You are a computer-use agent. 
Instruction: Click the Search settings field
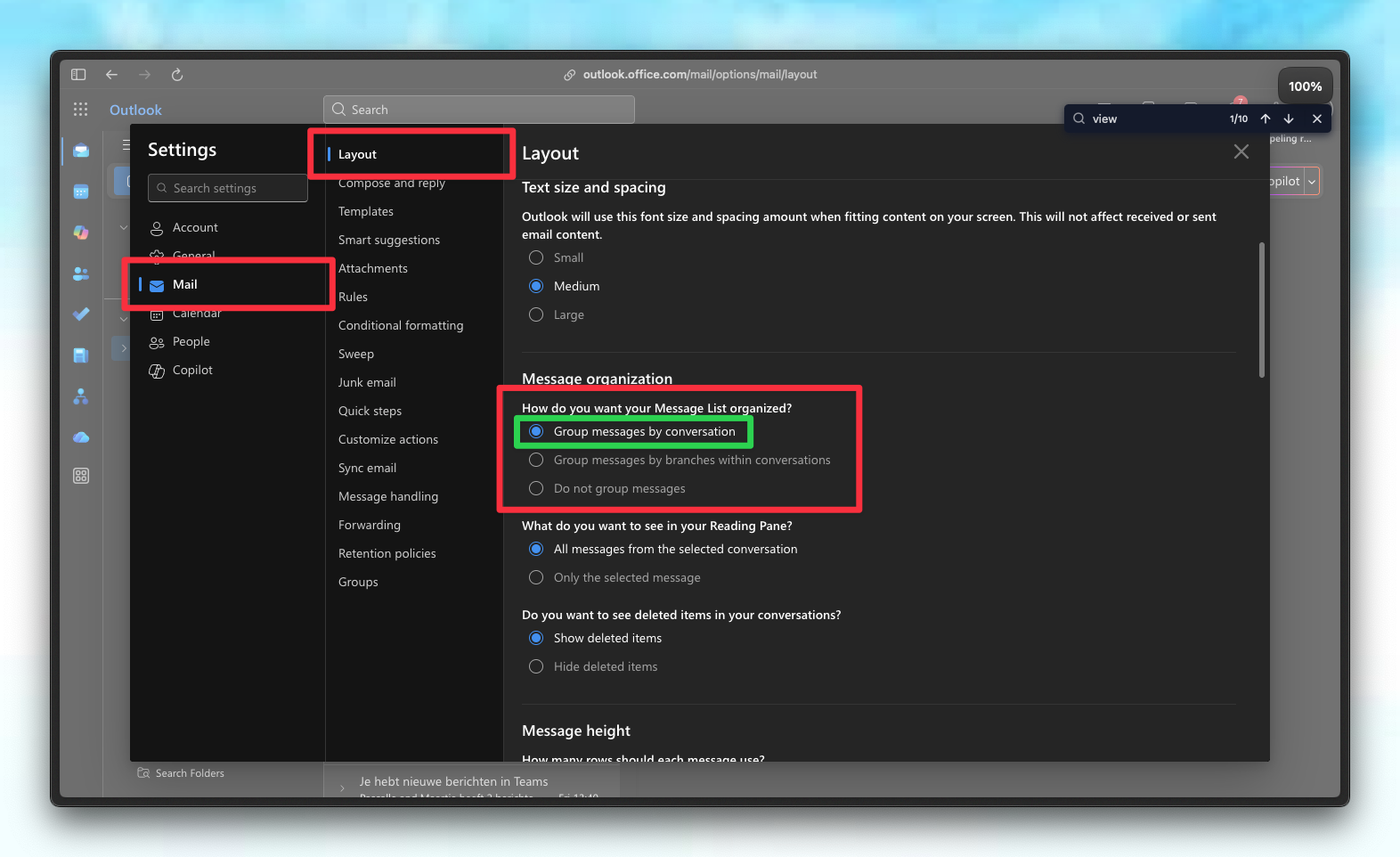[228, 188]
